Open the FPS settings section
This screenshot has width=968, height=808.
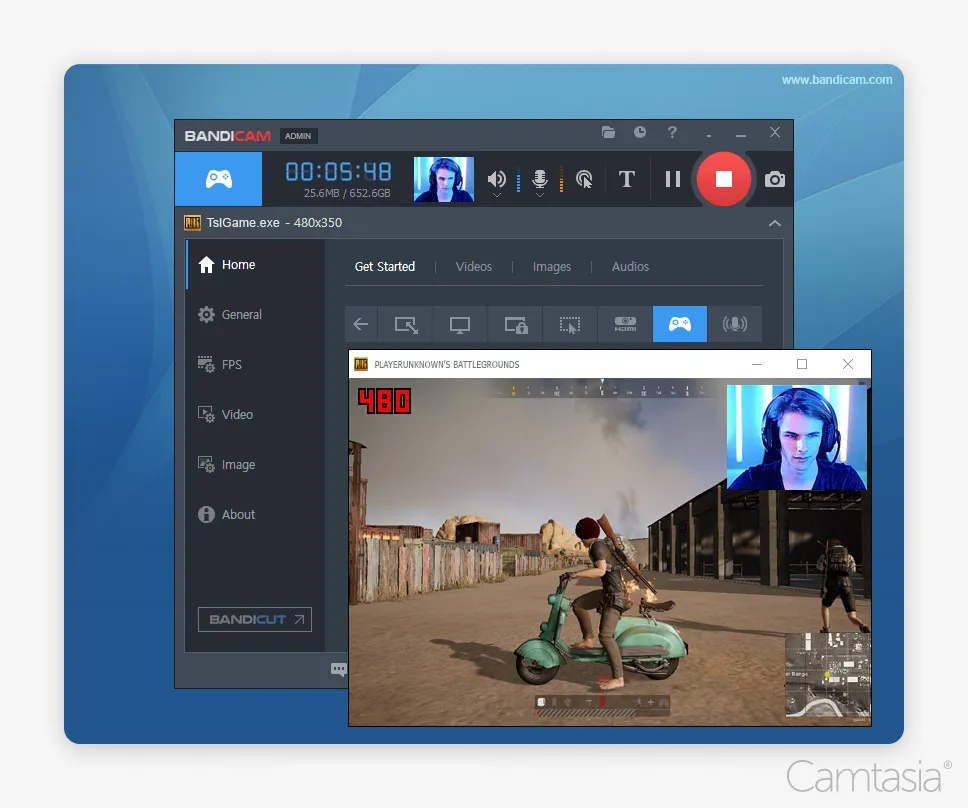pyautogui.click(x=255, y=365)
